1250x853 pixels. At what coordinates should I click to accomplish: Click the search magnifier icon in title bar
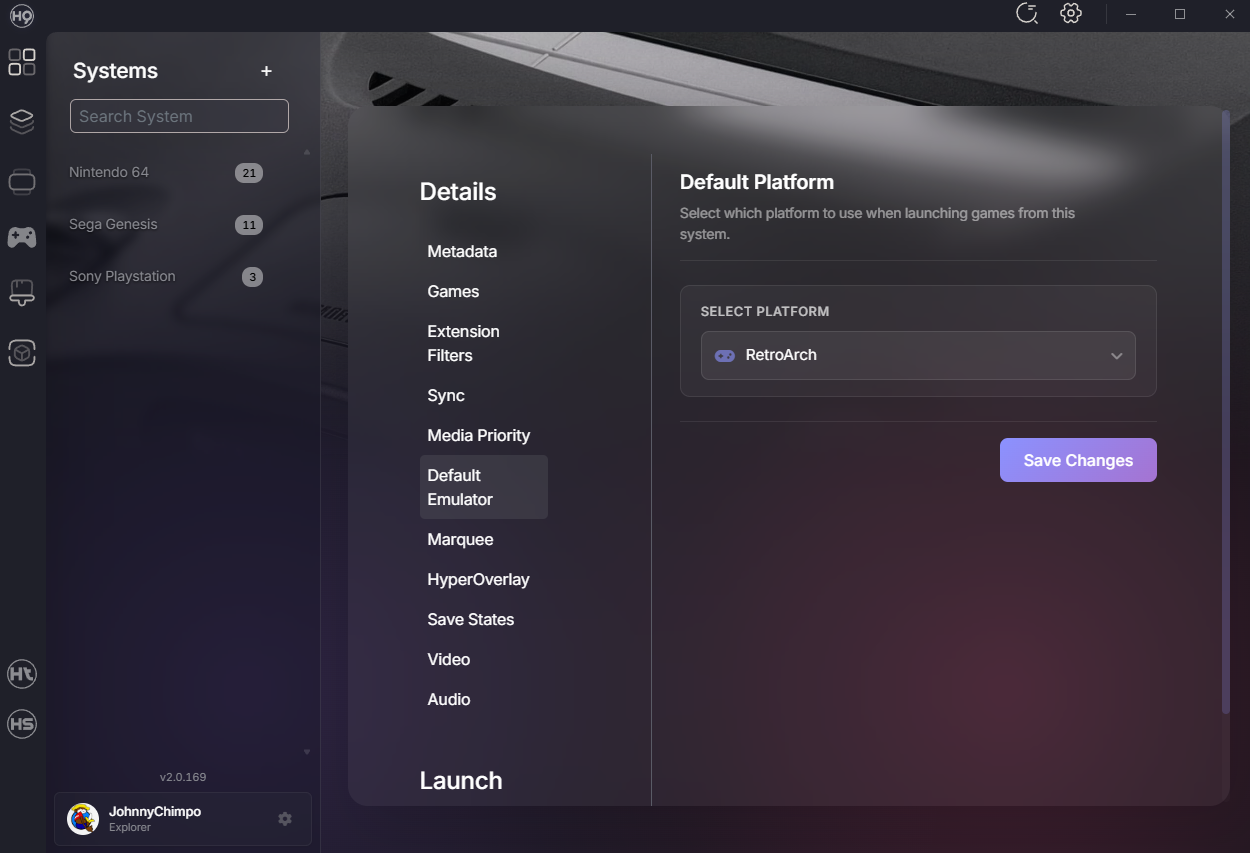click(x=1026, y=14)
